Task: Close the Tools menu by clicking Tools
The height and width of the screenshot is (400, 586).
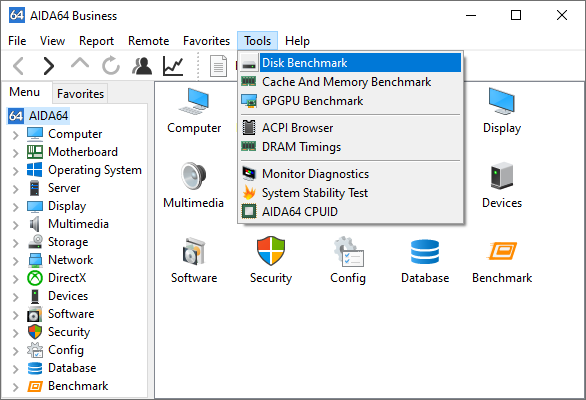Action: pyautogui.click(x=257, y=41)
